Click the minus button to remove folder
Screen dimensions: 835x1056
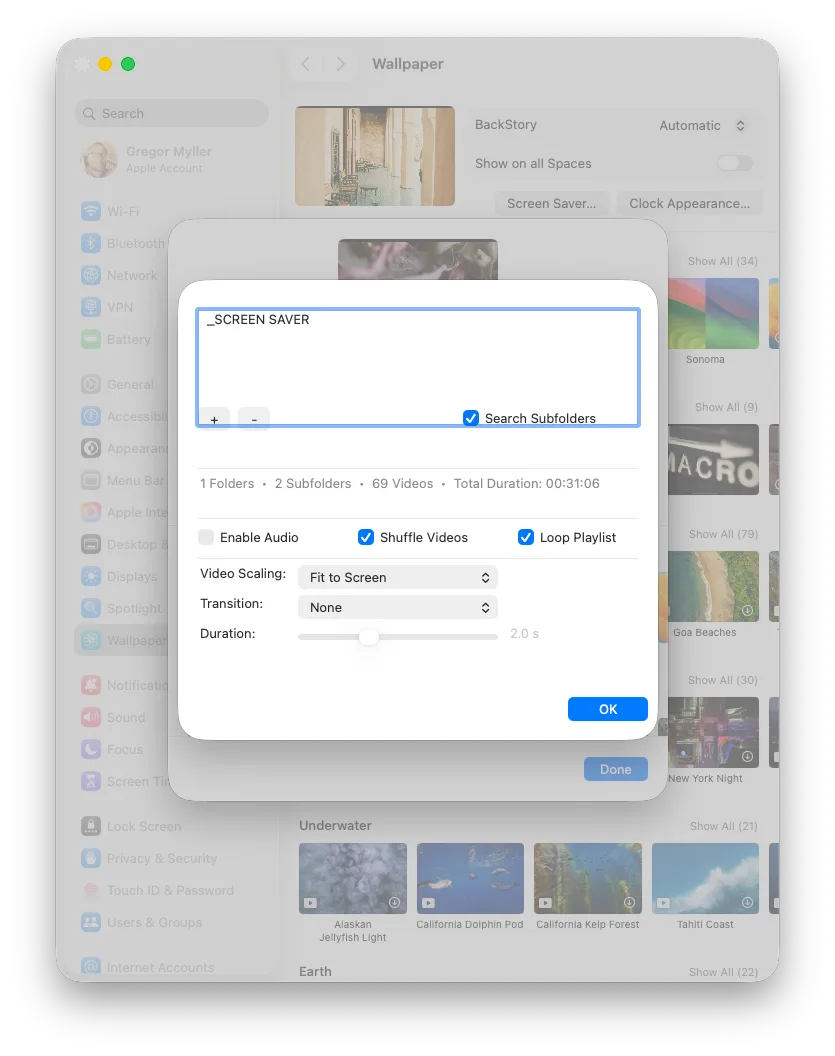tap(254, 419)
